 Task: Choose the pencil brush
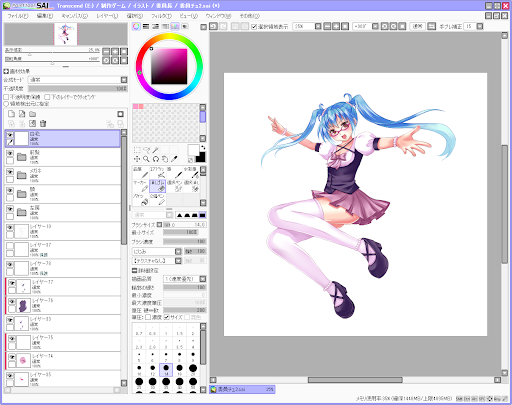point(141,173)
